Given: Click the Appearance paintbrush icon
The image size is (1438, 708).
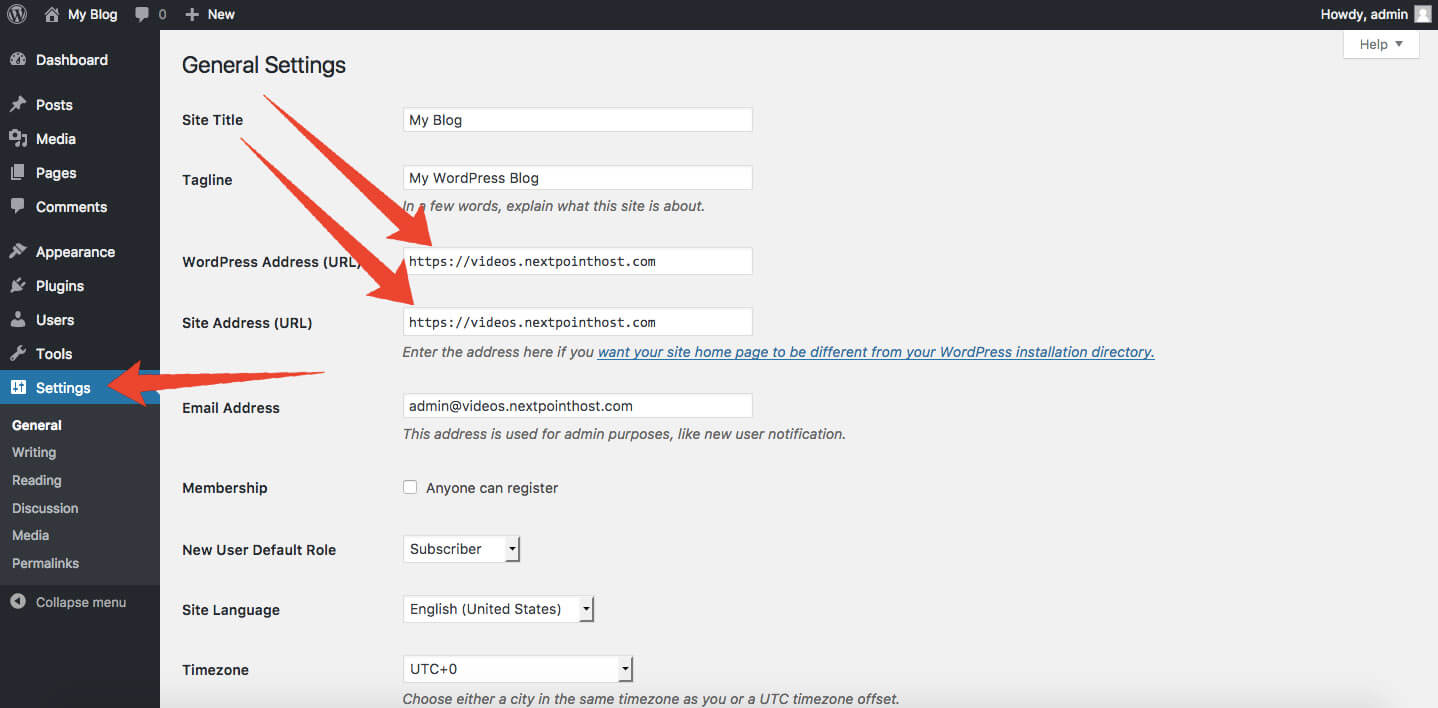Looking at the screenshot, I should (x=18, y=251).
